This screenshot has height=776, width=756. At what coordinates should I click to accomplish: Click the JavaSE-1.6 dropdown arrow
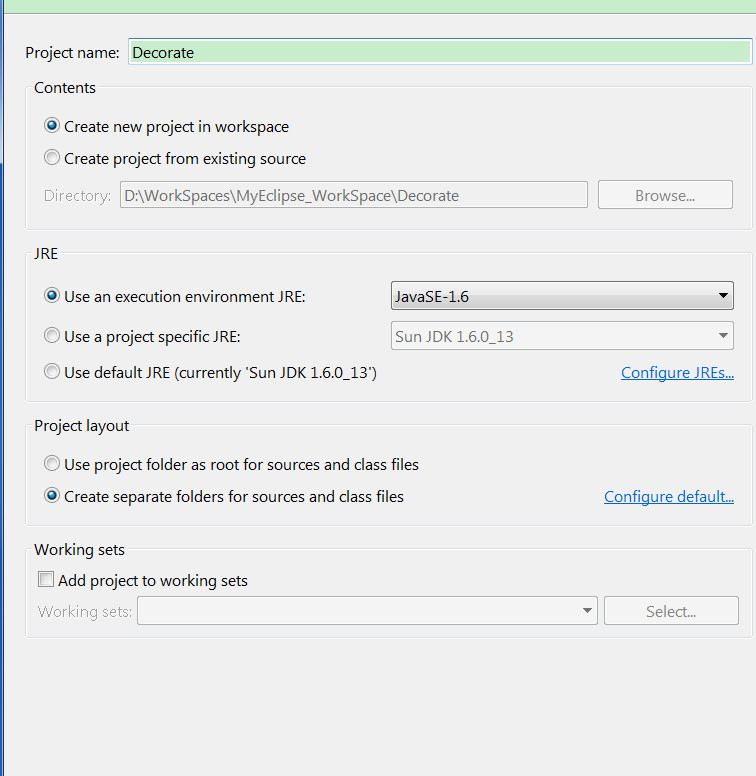coord(723,296)
